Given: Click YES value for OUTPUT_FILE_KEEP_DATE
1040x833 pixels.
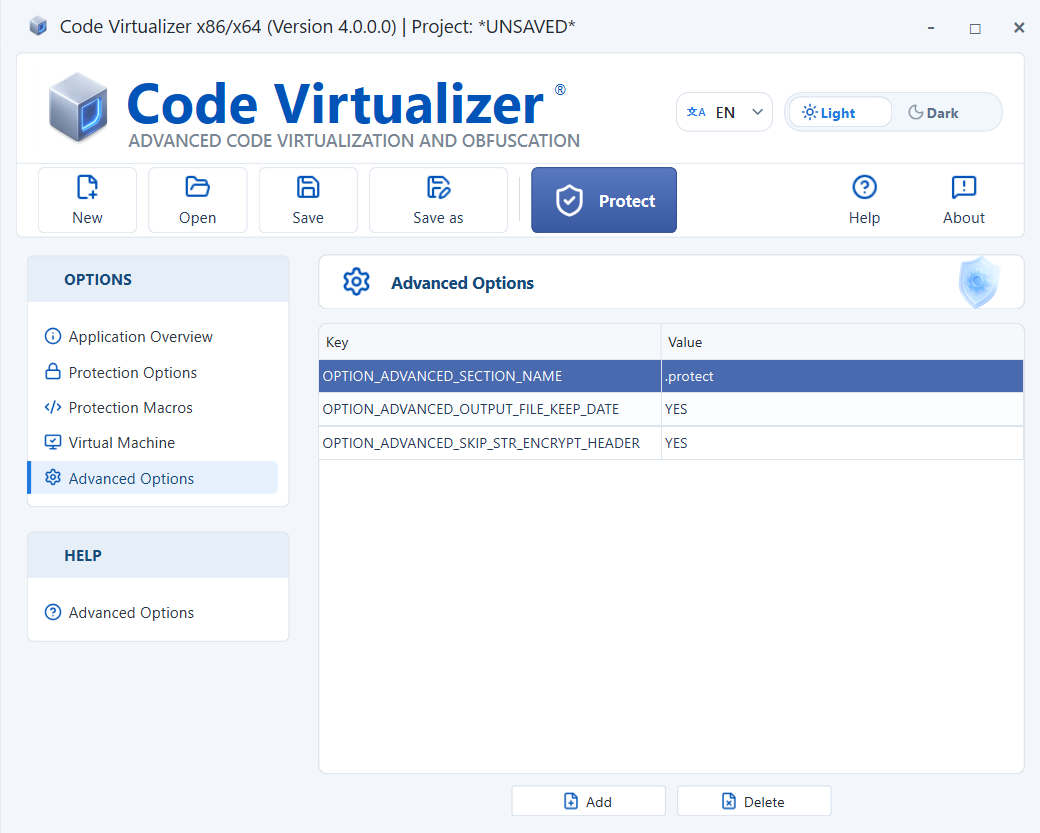Looking at the screenshot, I should pos(842,409).
